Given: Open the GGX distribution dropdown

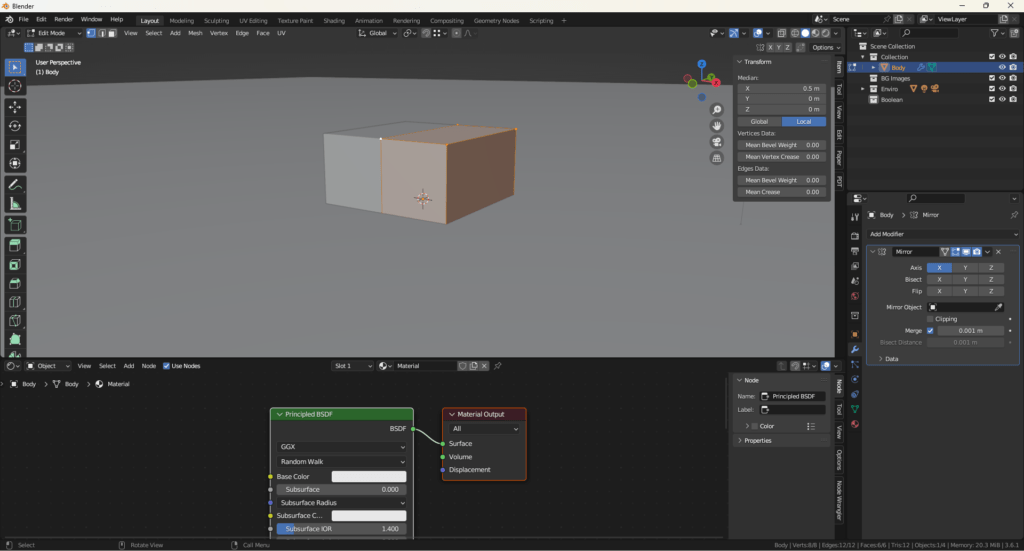Looking at the screenshot, I should [342, 447].
